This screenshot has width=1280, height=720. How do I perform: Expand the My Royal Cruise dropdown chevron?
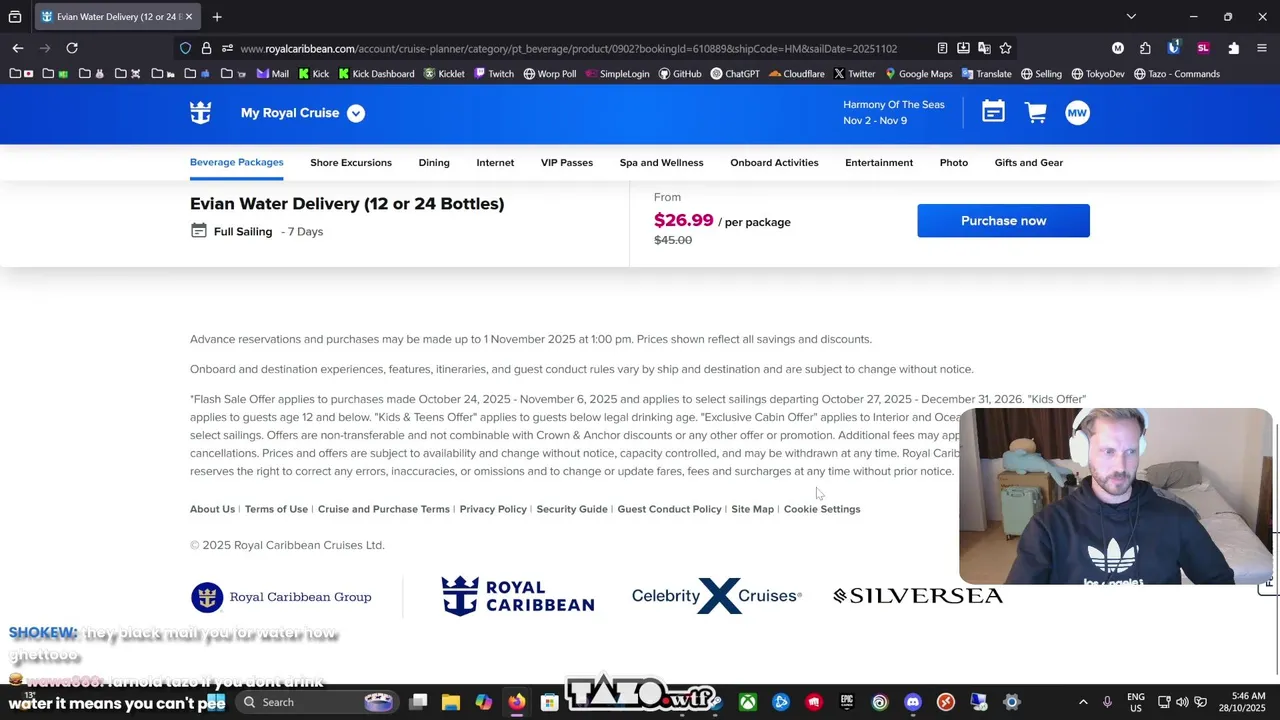tap(356, 113)
